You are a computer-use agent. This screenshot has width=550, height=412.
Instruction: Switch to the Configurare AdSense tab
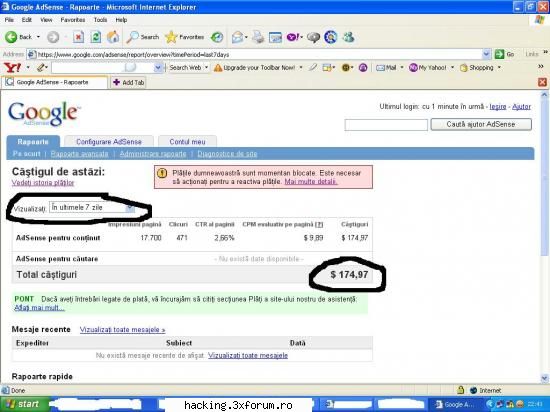(x=109, y=142)
